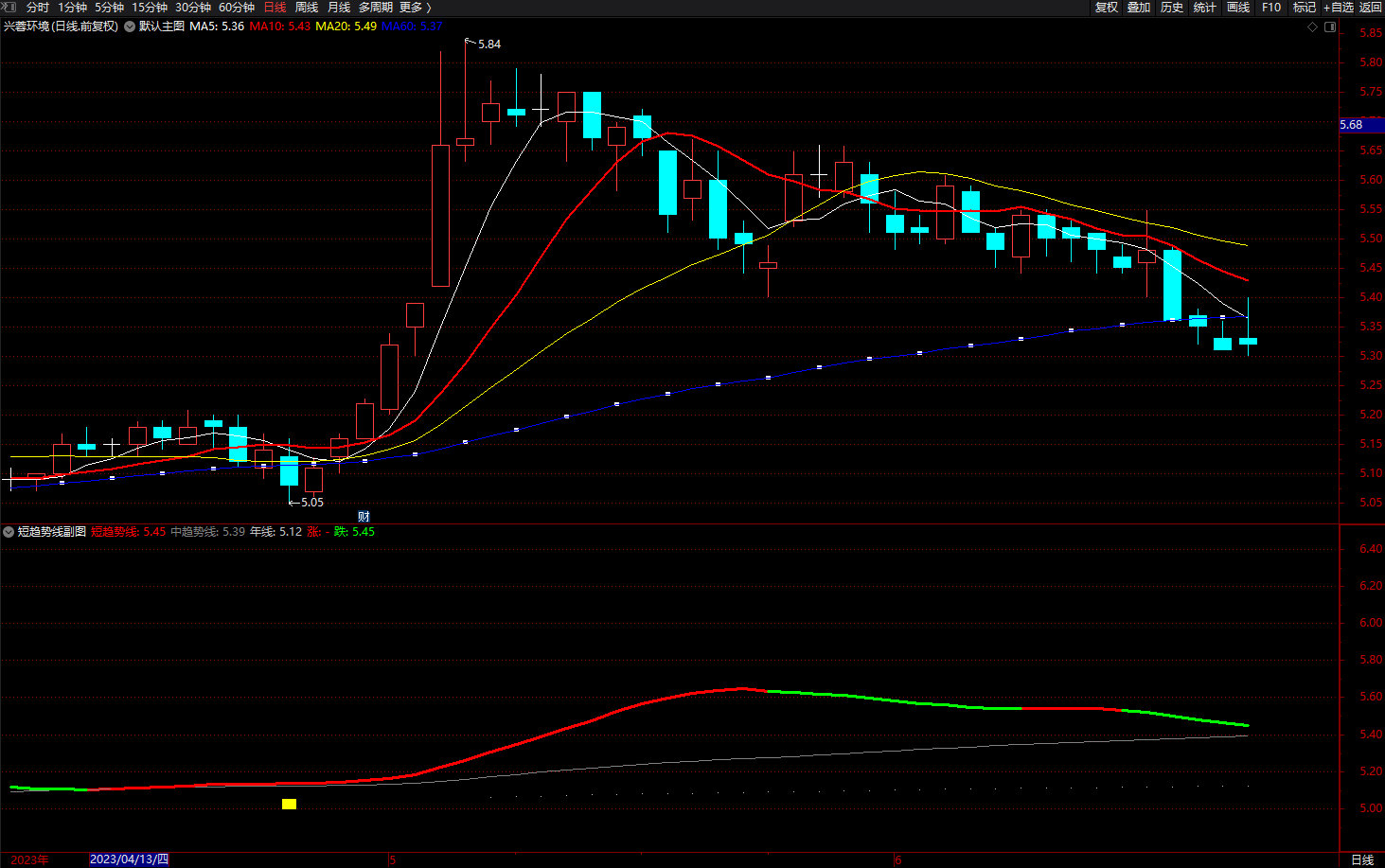This screenshot has width=1385, height=868.
Task: Click the MA10: 5.43 value
Action: tap(280, 27)
